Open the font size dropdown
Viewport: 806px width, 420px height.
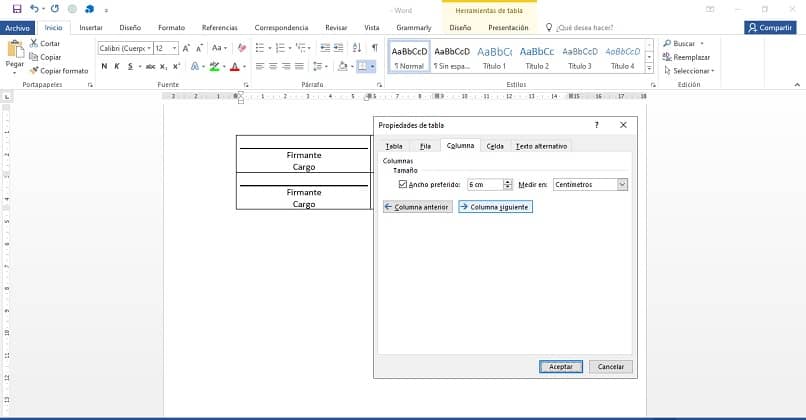[175, 48]
